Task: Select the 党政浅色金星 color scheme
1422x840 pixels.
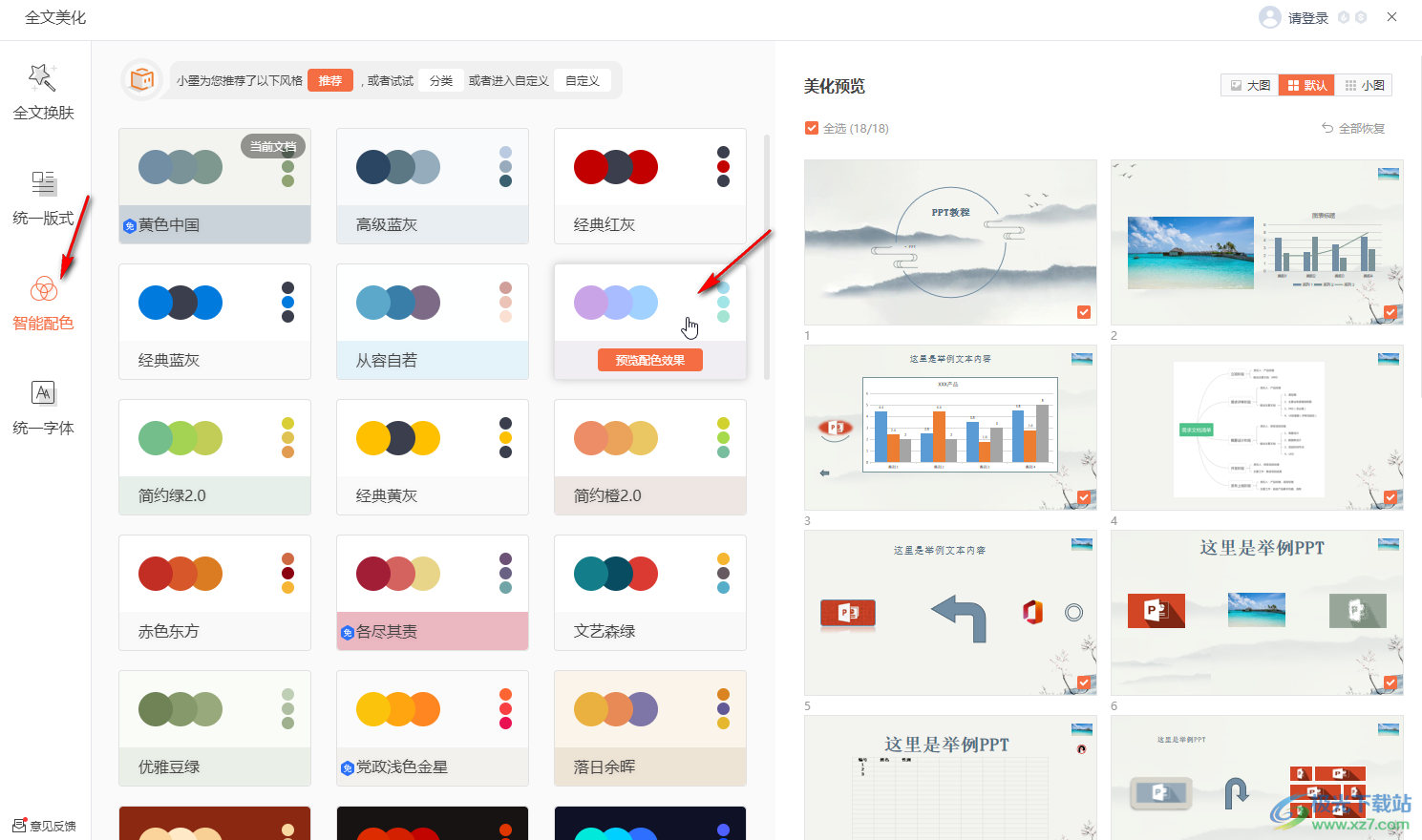Action: (x=433, y=728)
